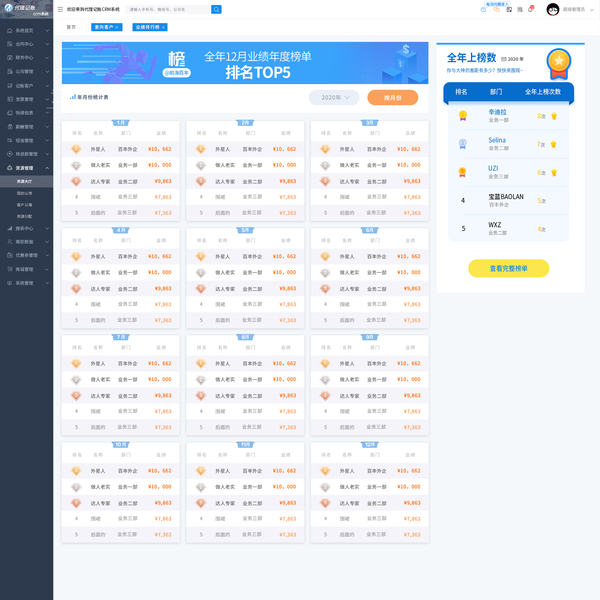Click the 记账客户 sidebar icon
This screenshot has width=600, height=600.
(x=10, y=86)
